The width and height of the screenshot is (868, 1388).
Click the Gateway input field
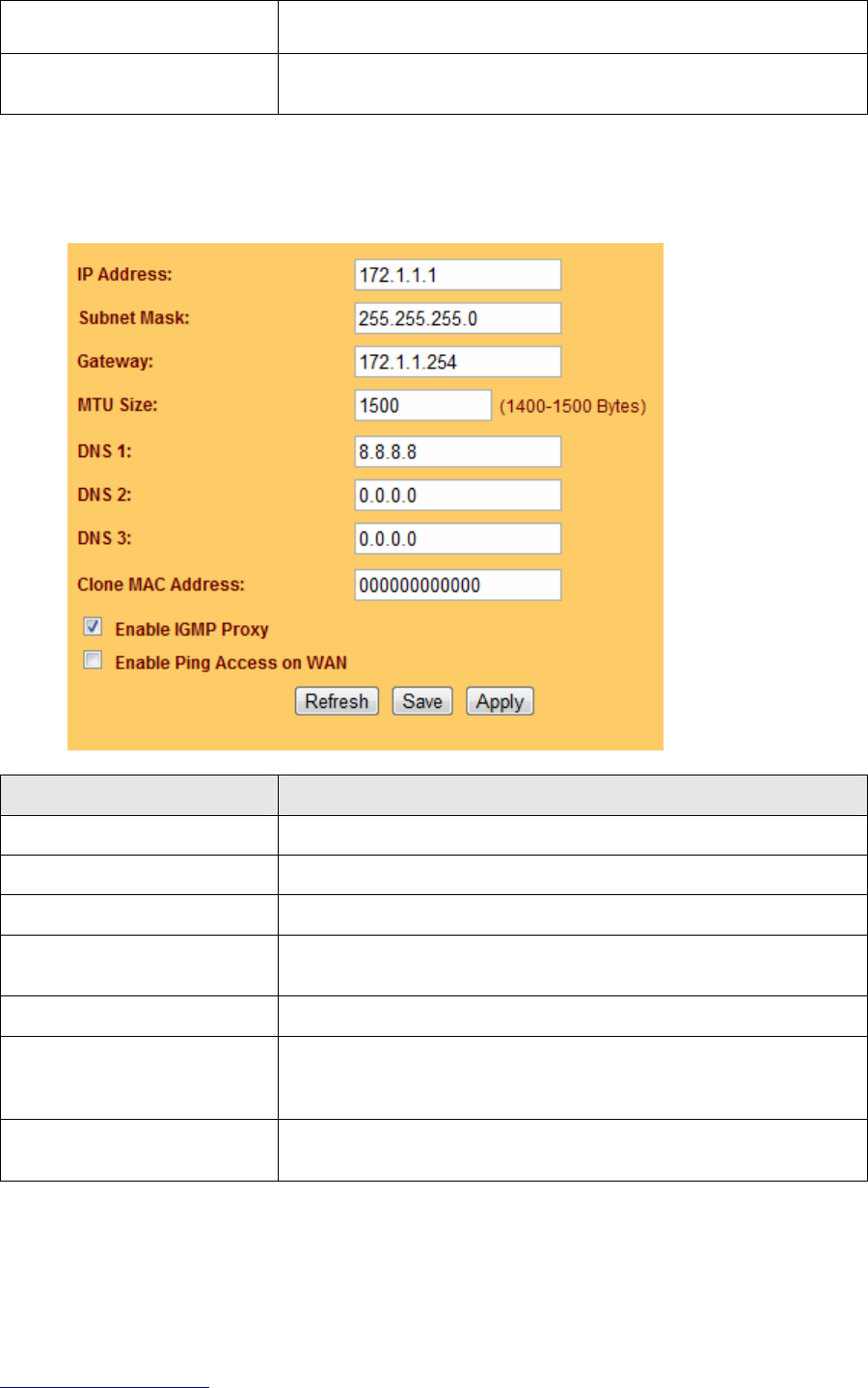(x=458, y=362)
